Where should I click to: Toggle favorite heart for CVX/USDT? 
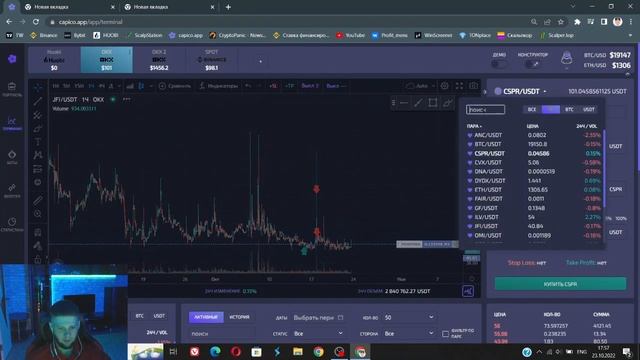coord(470,162)
